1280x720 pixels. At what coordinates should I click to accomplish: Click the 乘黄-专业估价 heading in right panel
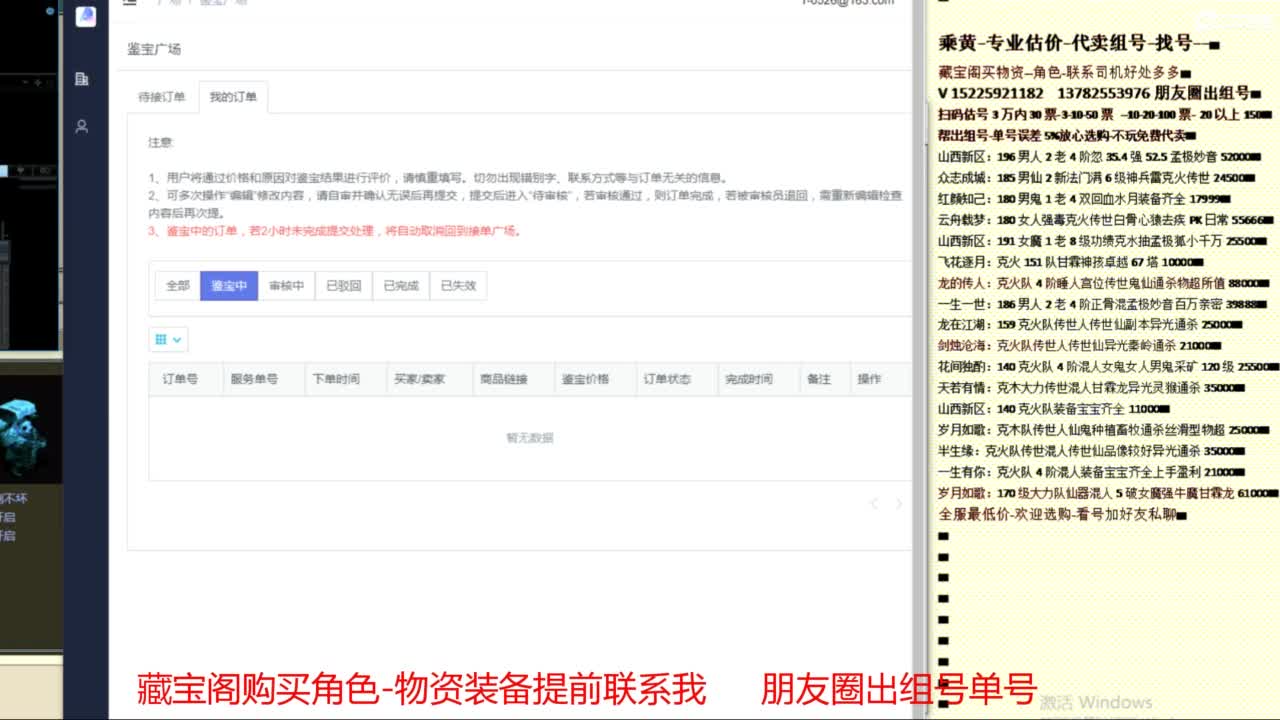(1079, 43)
